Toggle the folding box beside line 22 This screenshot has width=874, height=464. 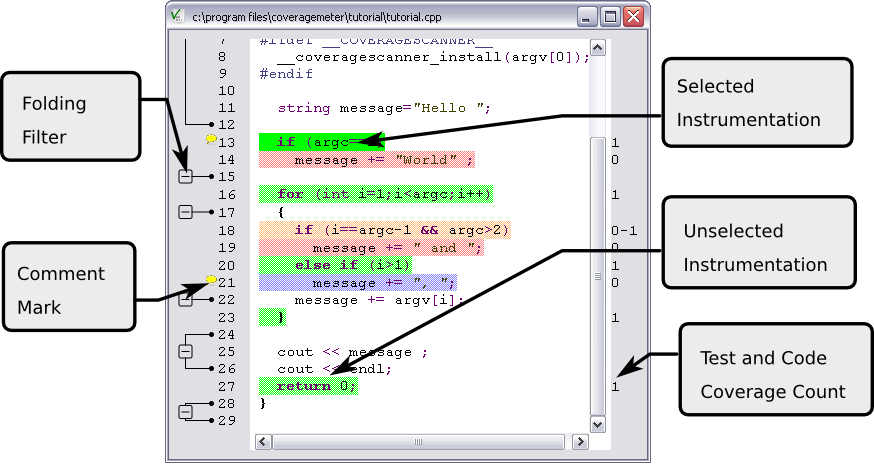(185, 299)
